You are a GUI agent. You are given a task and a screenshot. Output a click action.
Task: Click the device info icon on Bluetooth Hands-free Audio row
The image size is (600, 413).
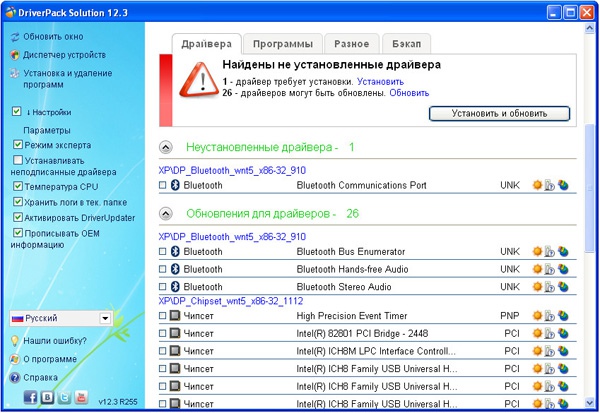point(549,269)
